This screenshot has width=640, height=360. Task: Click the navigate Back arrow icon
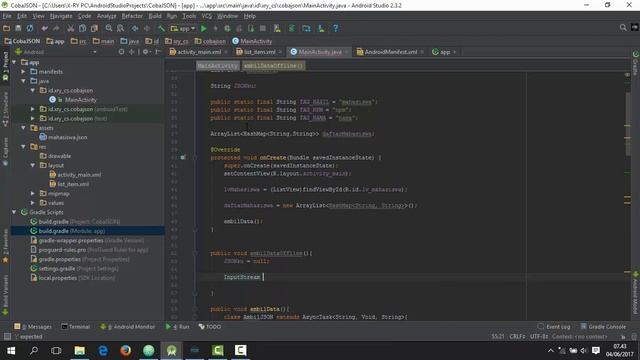(135, 28)
